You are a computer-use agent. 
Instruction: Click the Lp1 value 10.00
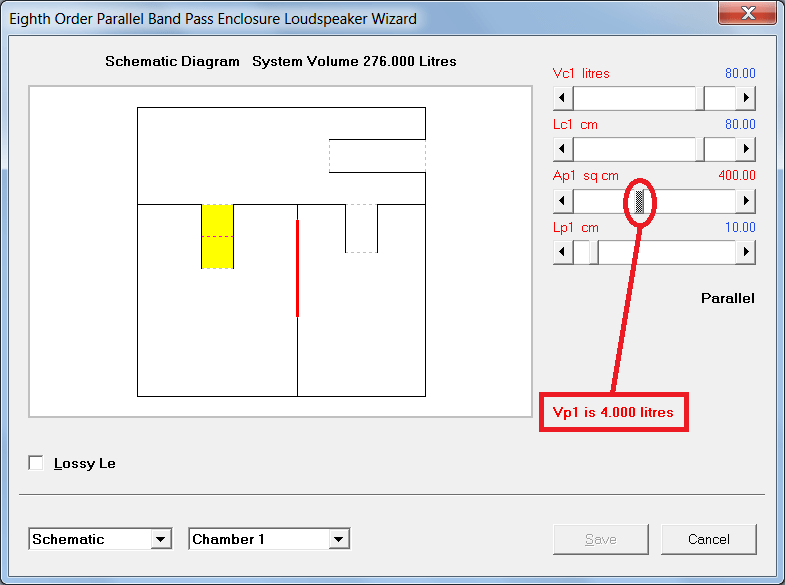tap(740, 228)
